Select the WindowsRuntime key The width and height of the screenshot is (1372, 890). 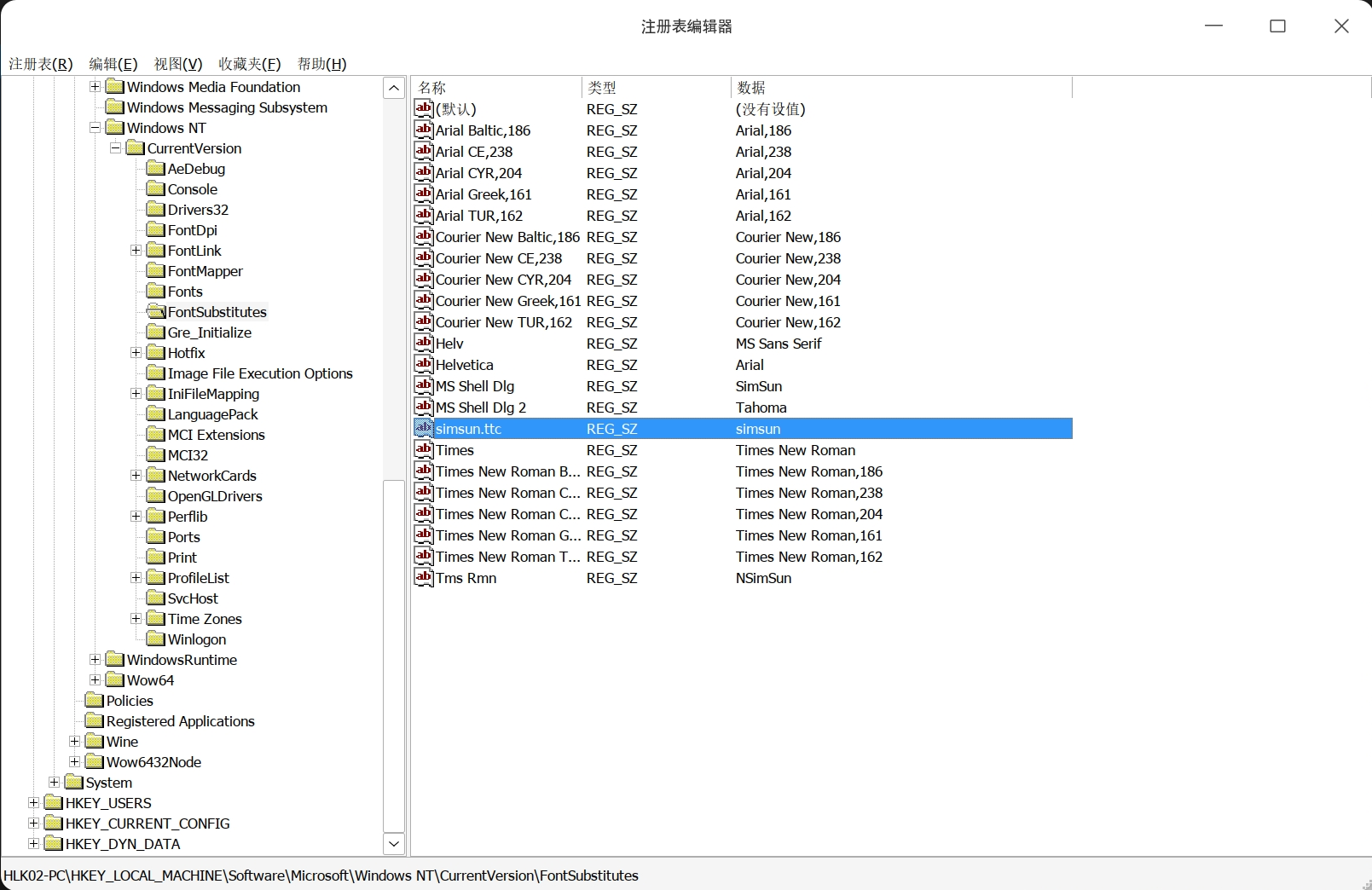click(182, 660)
